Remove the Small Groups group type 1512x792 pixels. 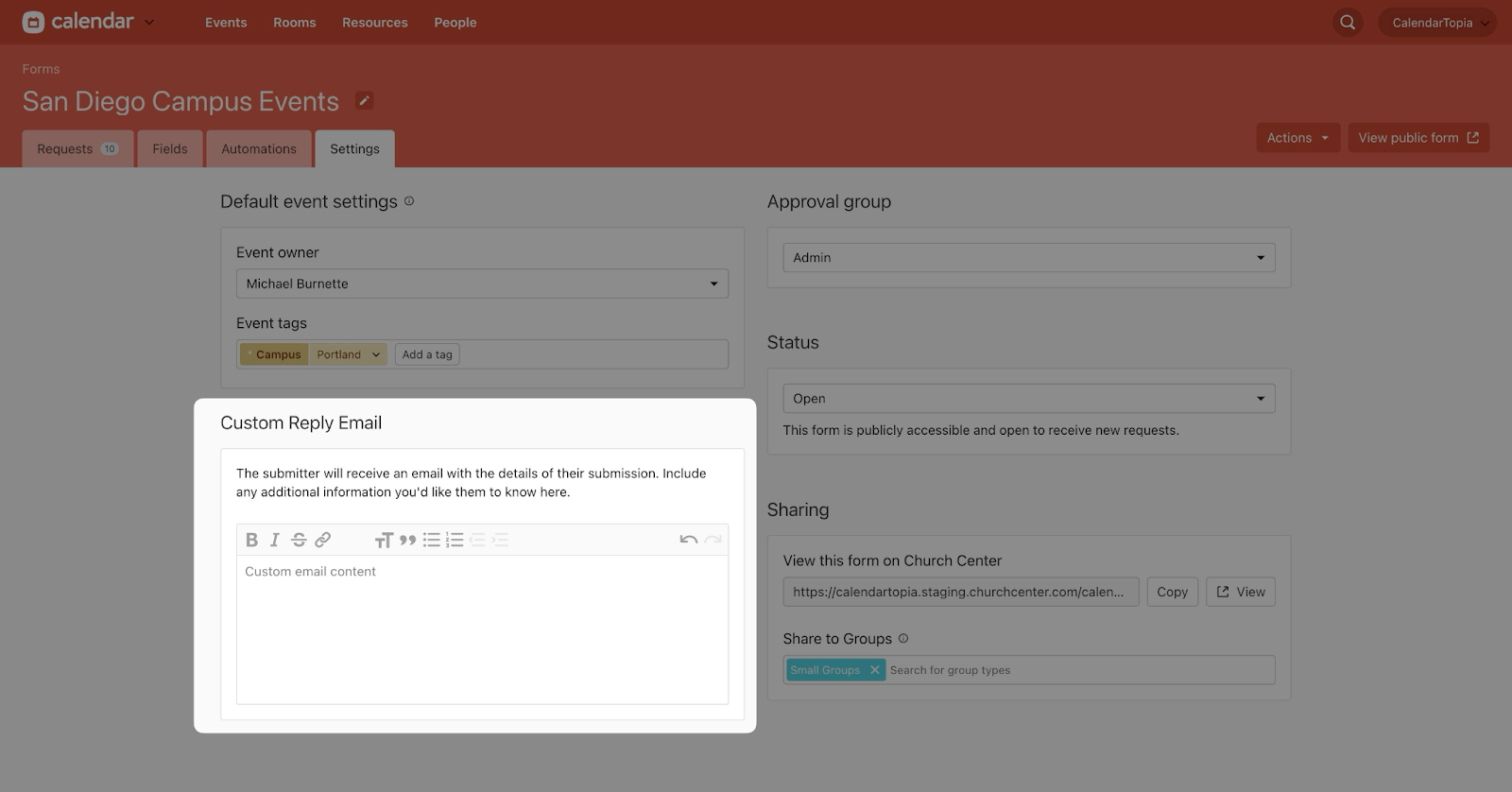(x=875, y=670)
